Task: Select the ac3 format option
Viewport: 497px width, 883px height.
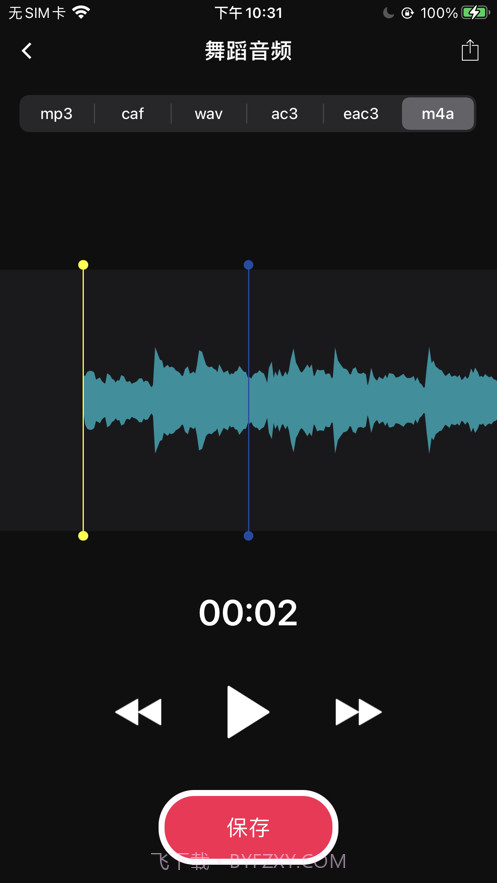Action: tap(285, 114)
